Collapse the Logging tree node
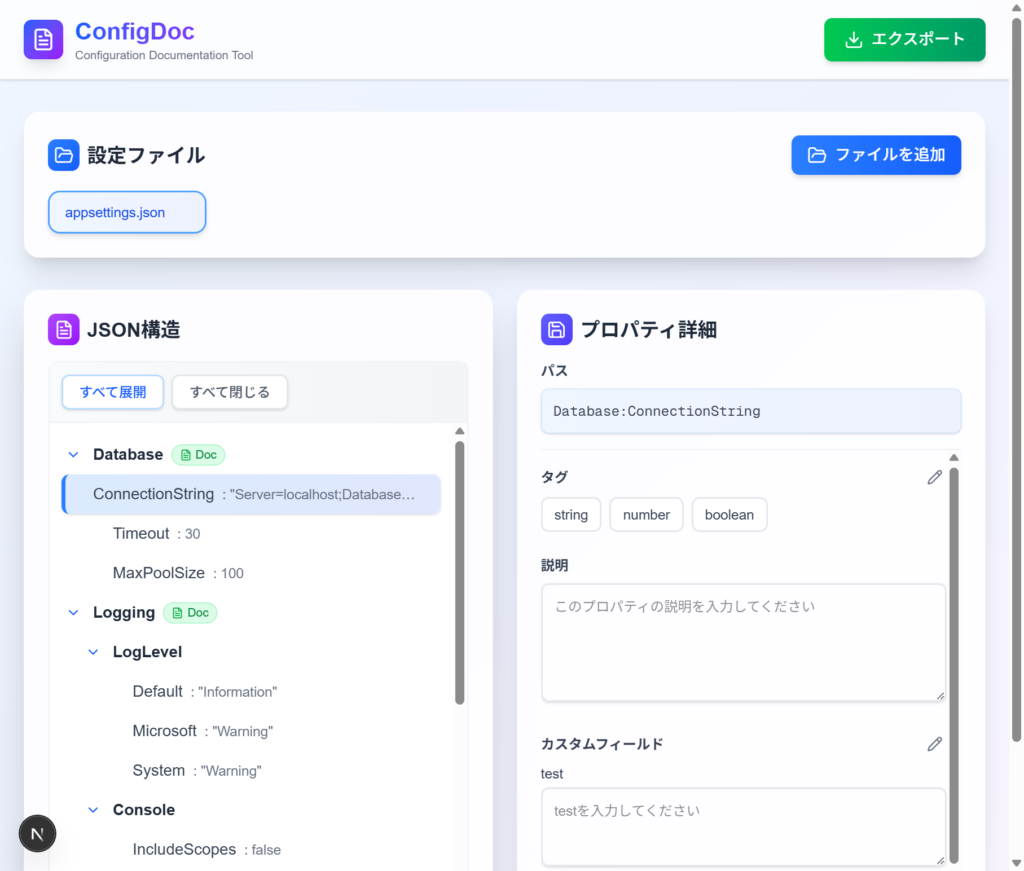 click(73, 613)
